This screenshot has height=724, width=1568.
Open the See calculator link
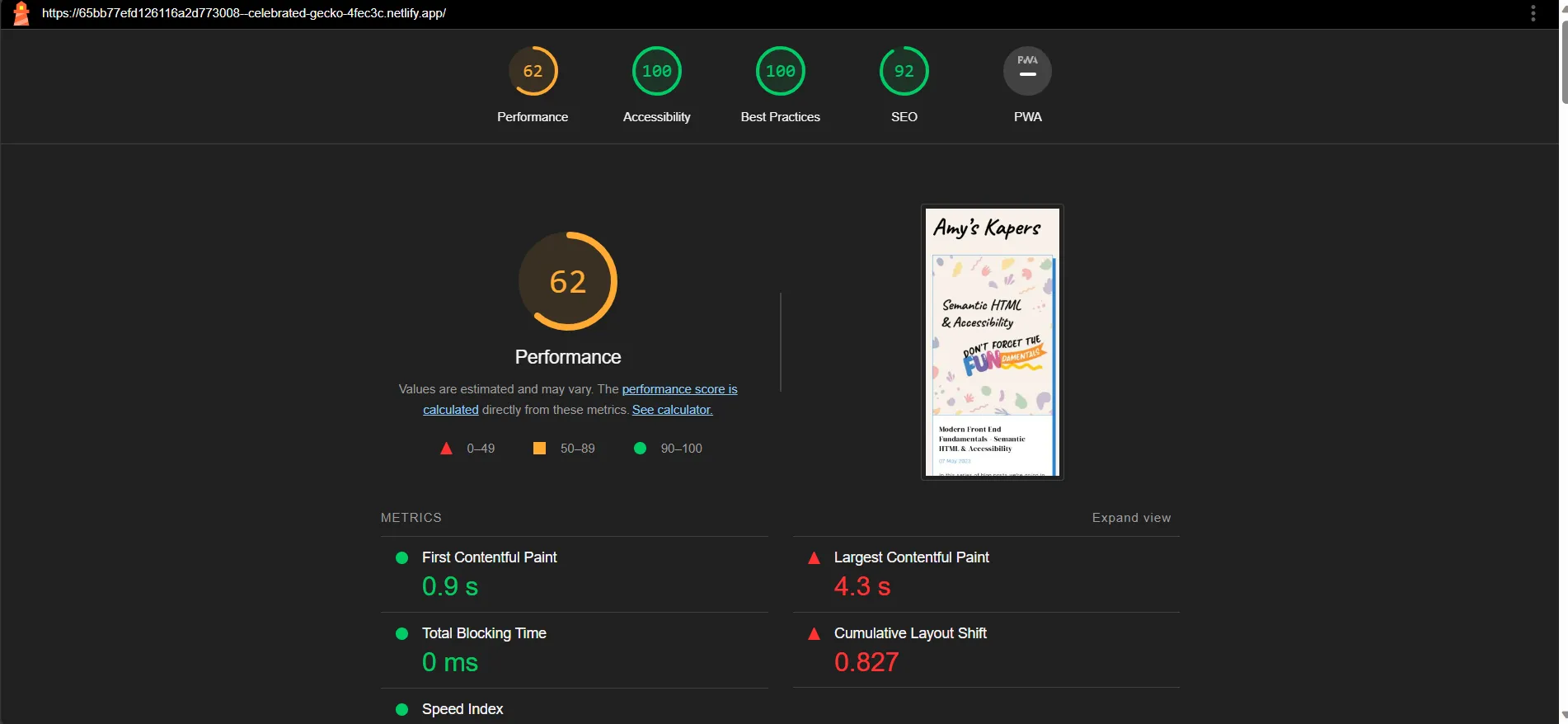(672, 410)
